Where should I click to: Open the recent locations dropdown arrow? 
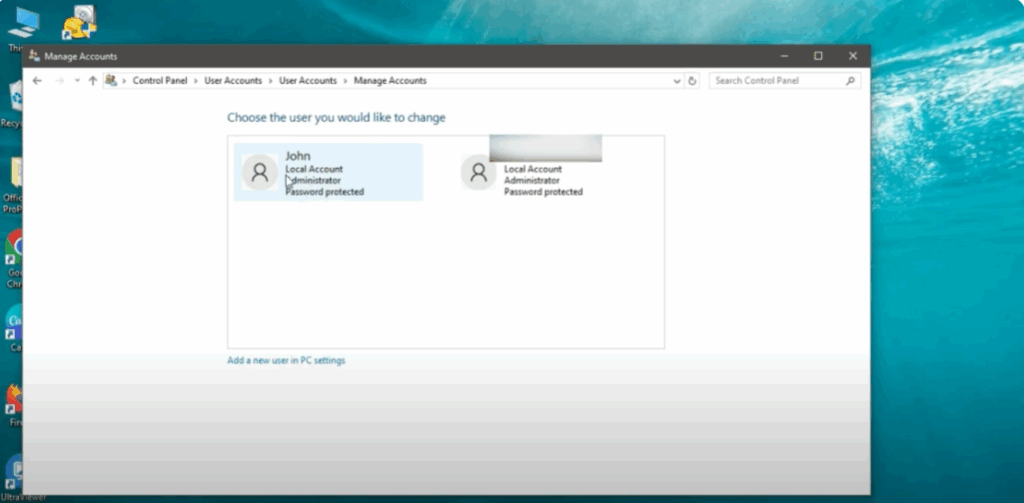coord(77,81)
